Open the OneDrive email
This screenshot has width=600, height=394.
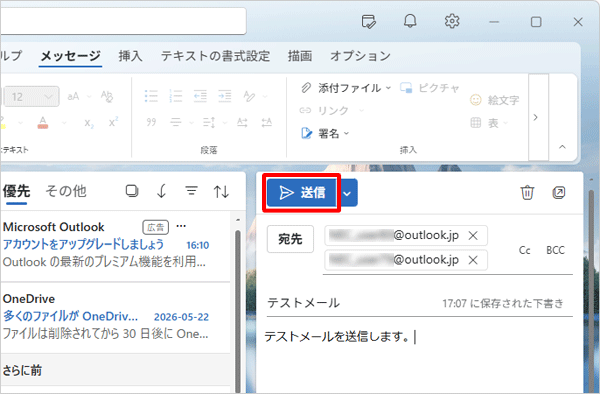116,317
